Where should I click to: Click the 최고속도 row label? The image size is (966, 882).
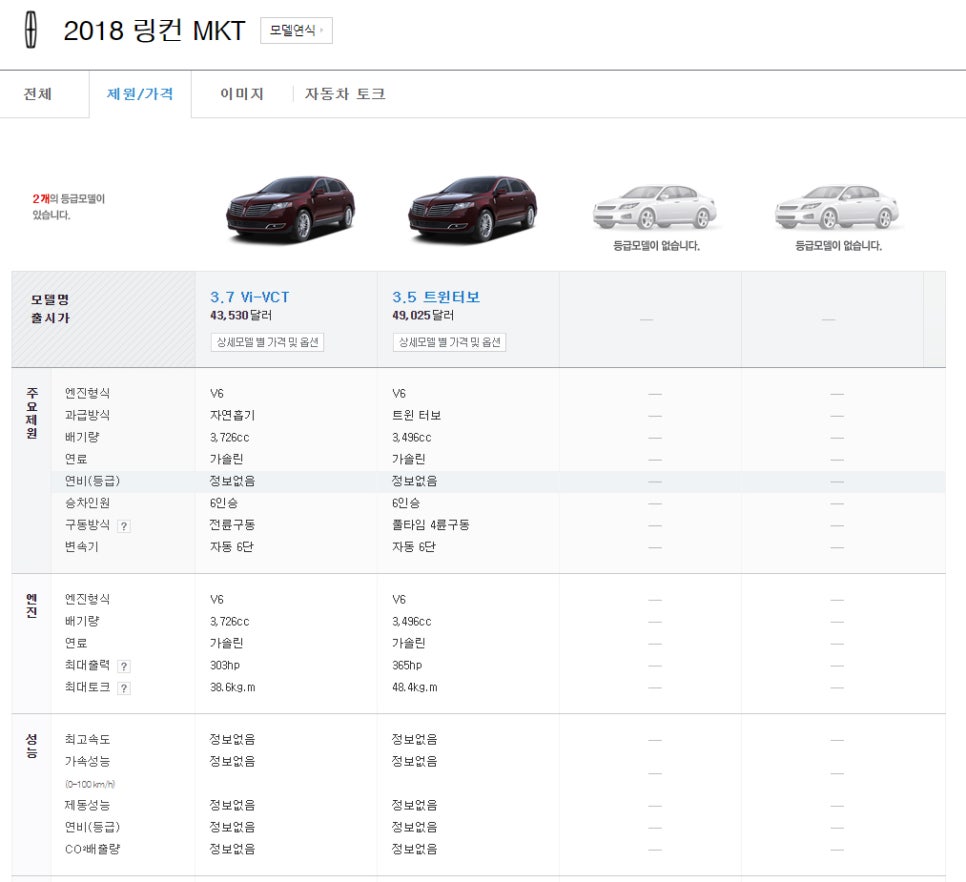pos(87,739)
